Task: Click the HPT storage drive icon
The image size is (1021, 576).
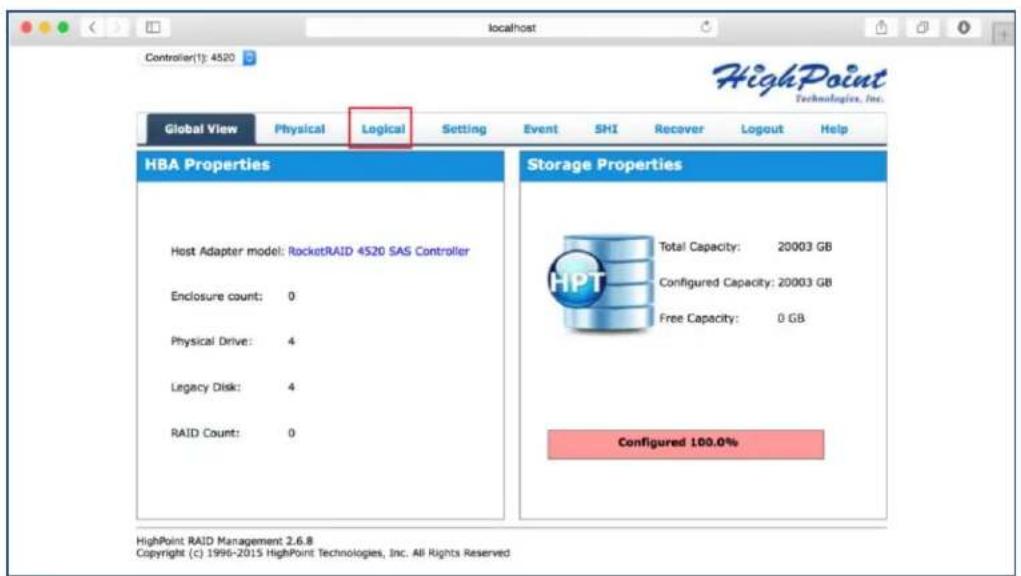Action: 600,283
